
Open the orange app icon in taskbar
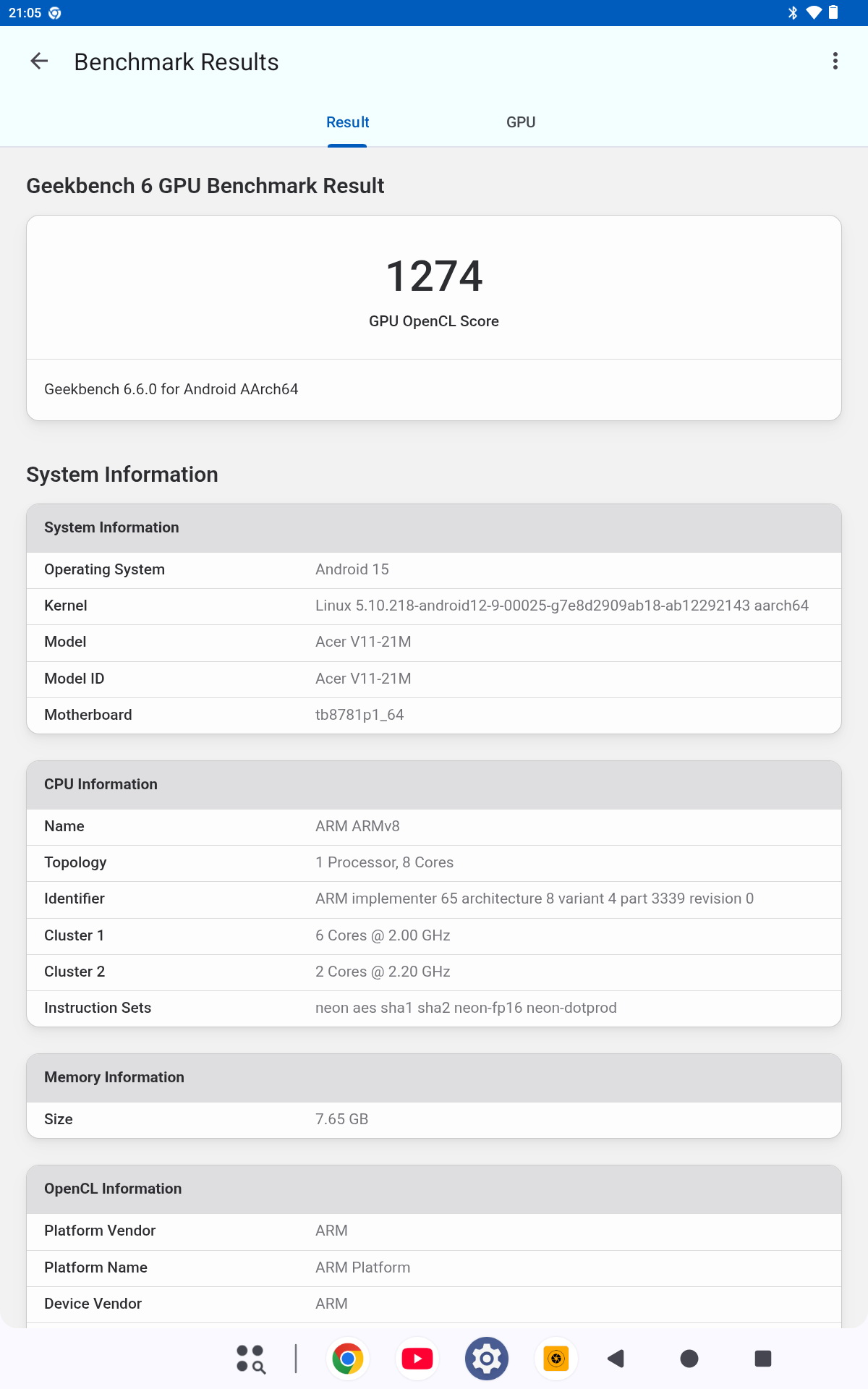coord(556,1359)
